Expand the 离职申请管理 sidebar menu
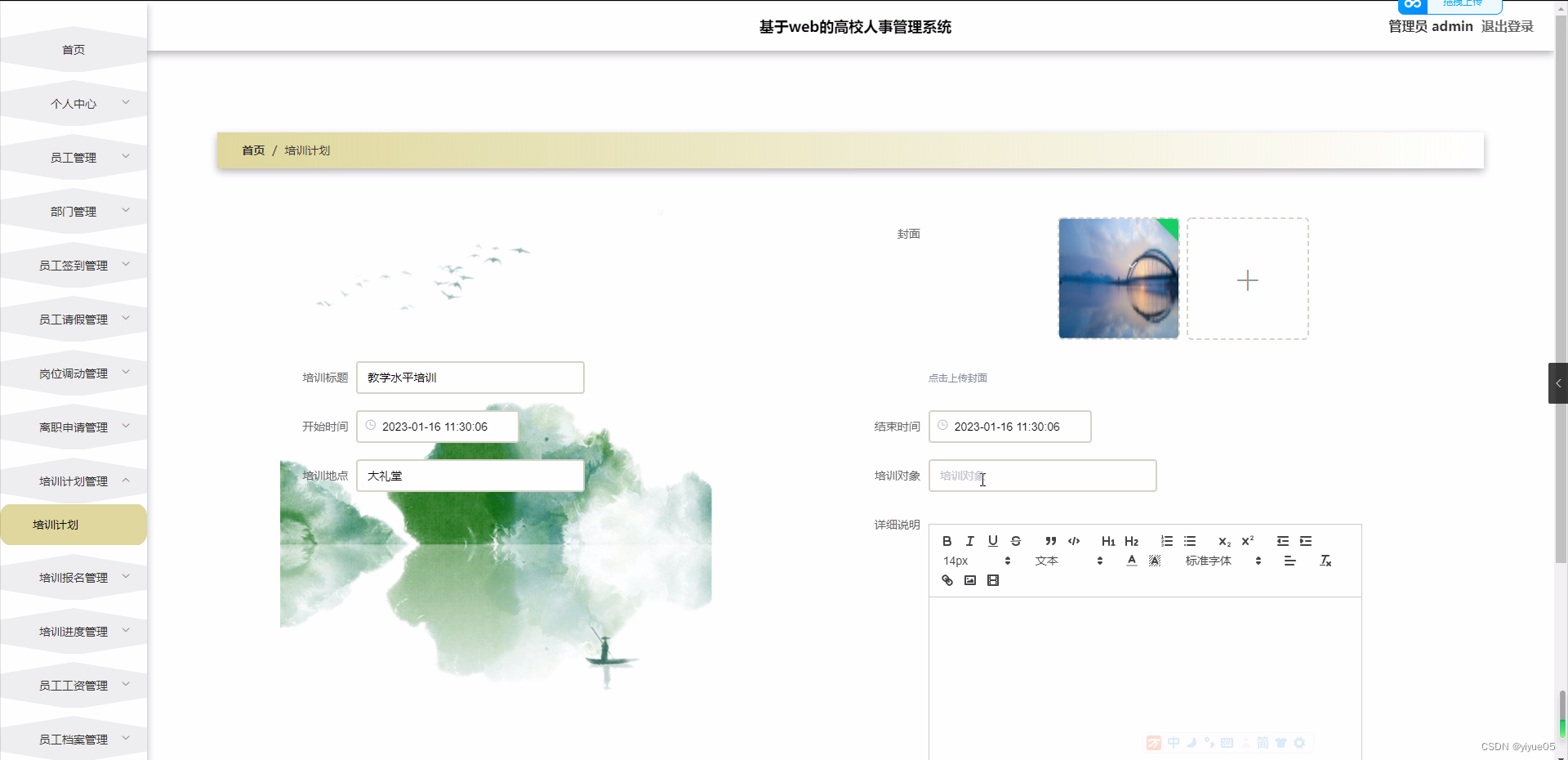The height and width of the screenshot is (760, 1568). [x=73, y=427]
